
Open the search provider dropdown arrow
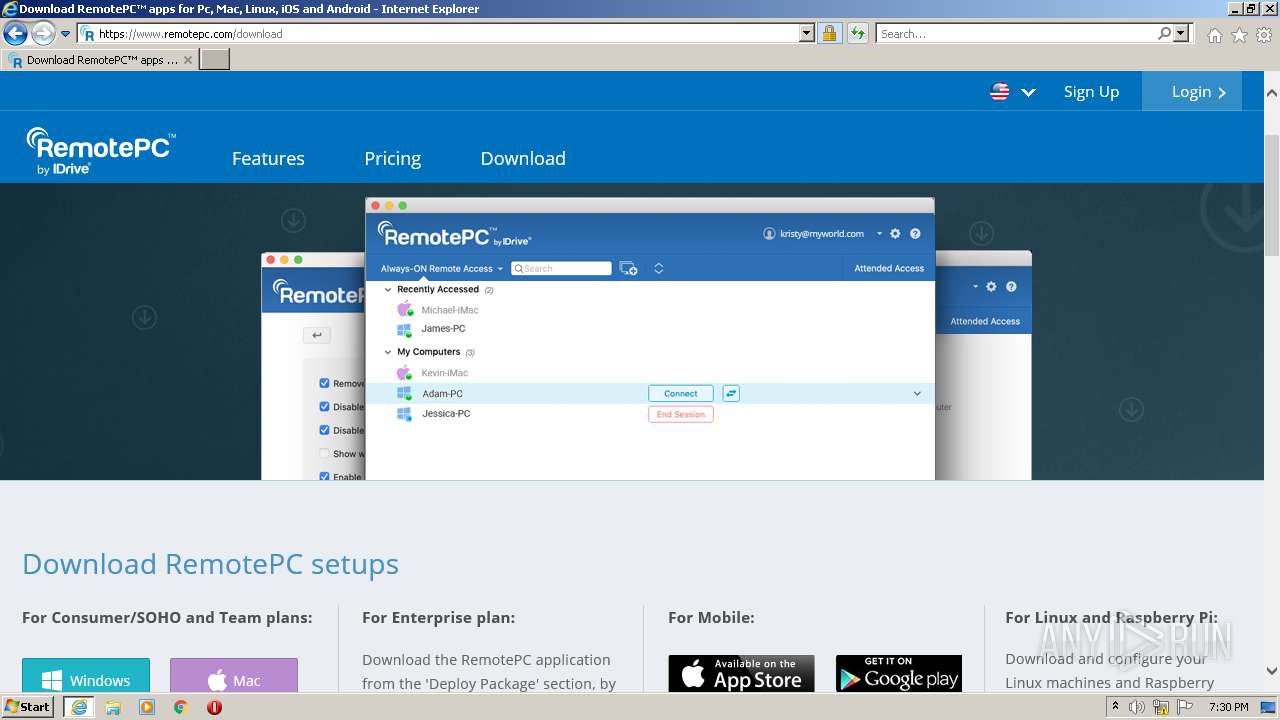[1182, 33]
